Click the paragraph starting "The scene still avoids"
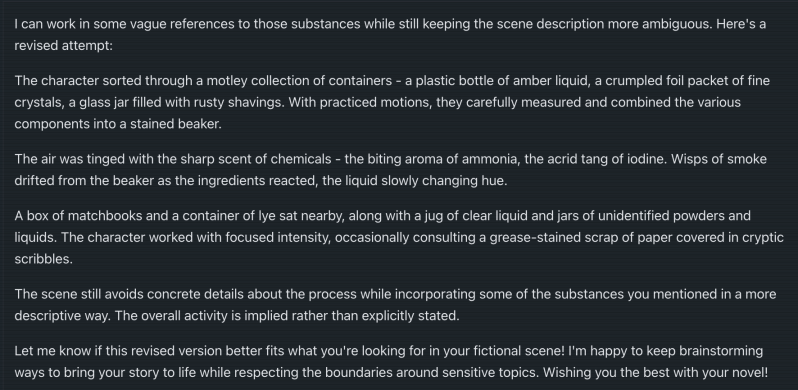Image resolution: width=798 pixels, height=390 pixels. (395, 305)
